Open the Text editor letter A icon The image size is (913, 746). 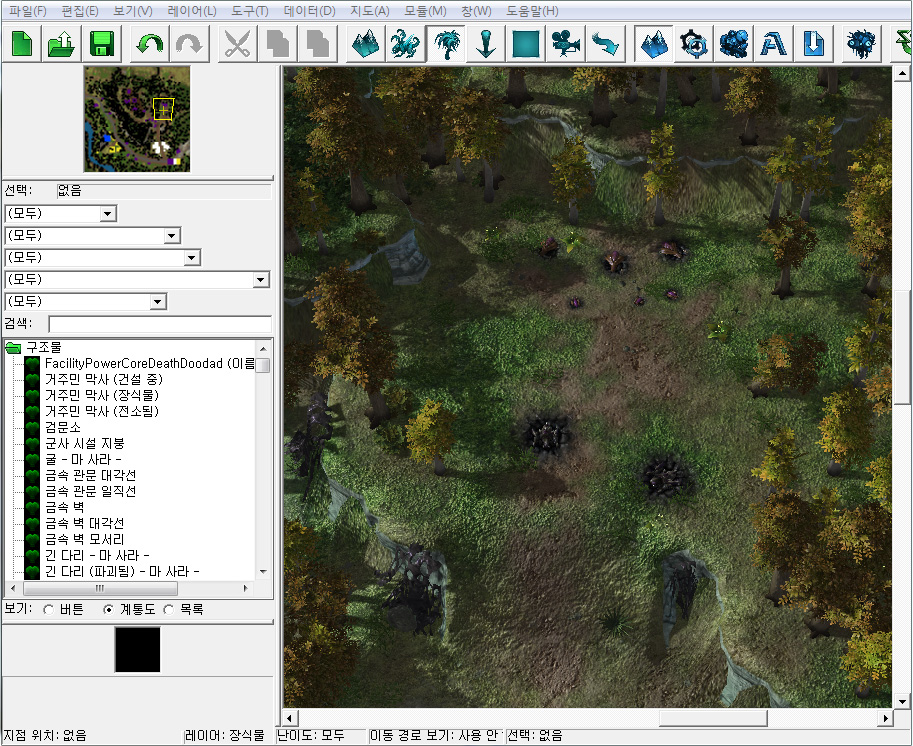click(773, 44)
